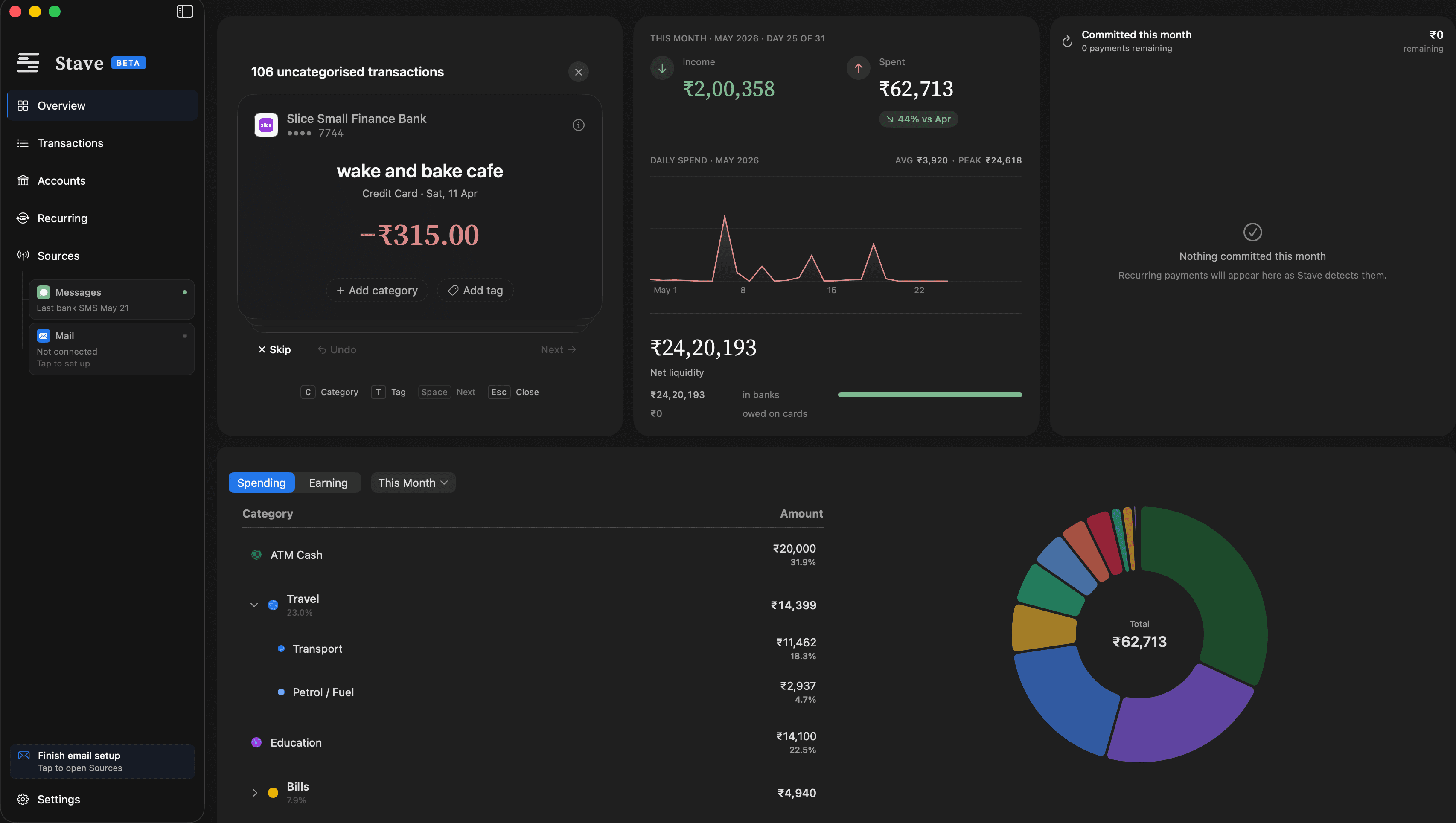The width and height of the screenshot is (1456, 823).
Task: Click the Messages app icon
Action: point(44,292)
